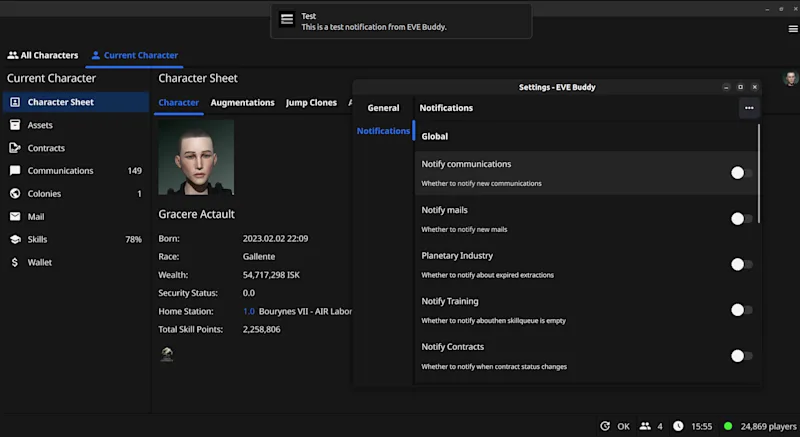Select the Jump Clones tab
This screenshot has height=437, width=800.
[311, 102]
